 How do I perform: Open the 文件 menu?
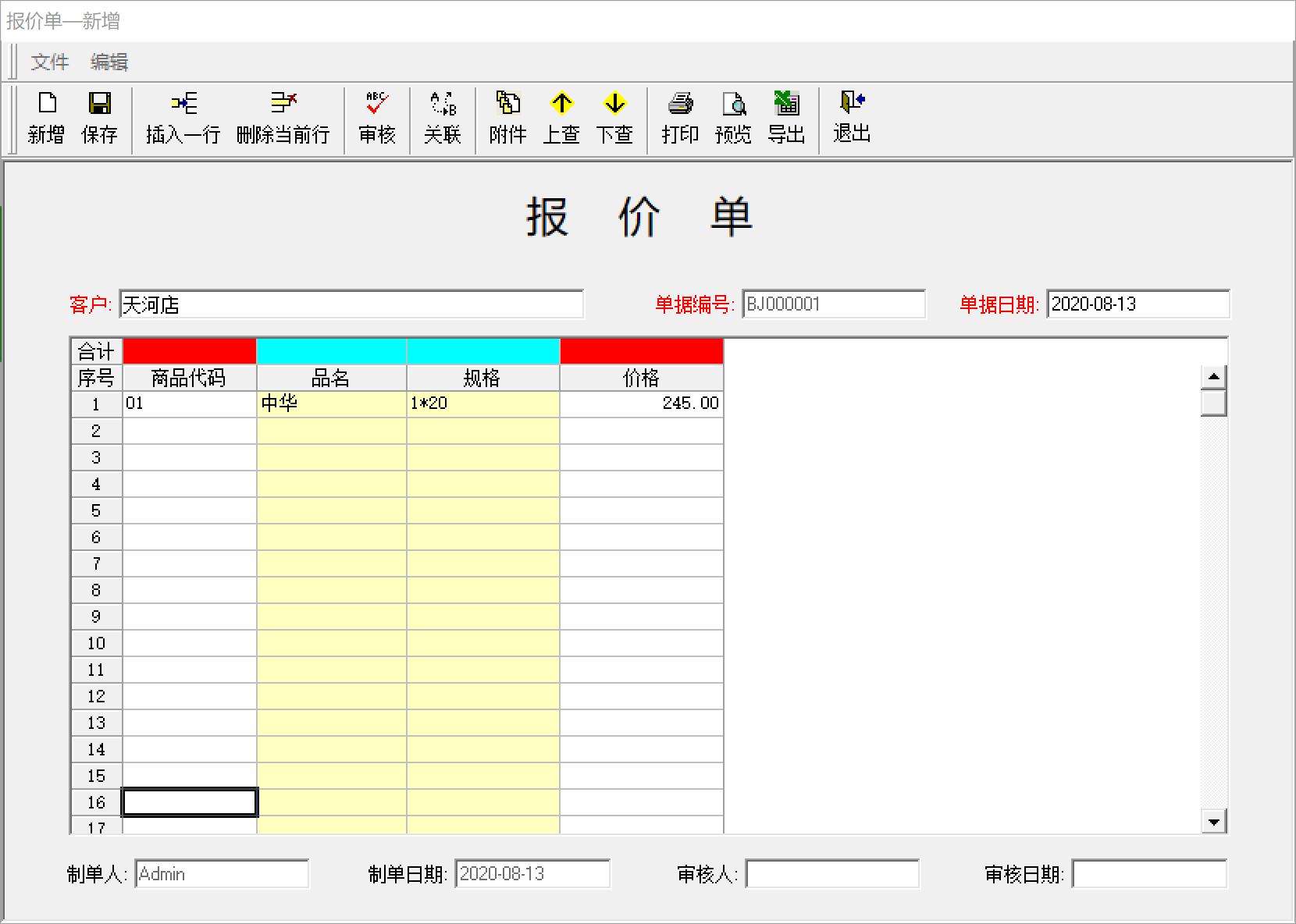coord(49,62)
